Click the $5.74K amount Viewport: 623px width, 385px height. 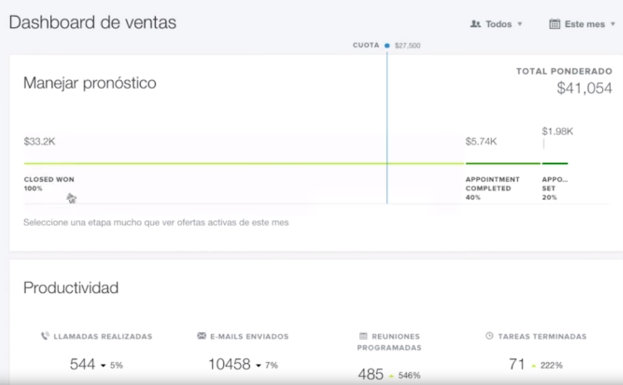point(481,141)
